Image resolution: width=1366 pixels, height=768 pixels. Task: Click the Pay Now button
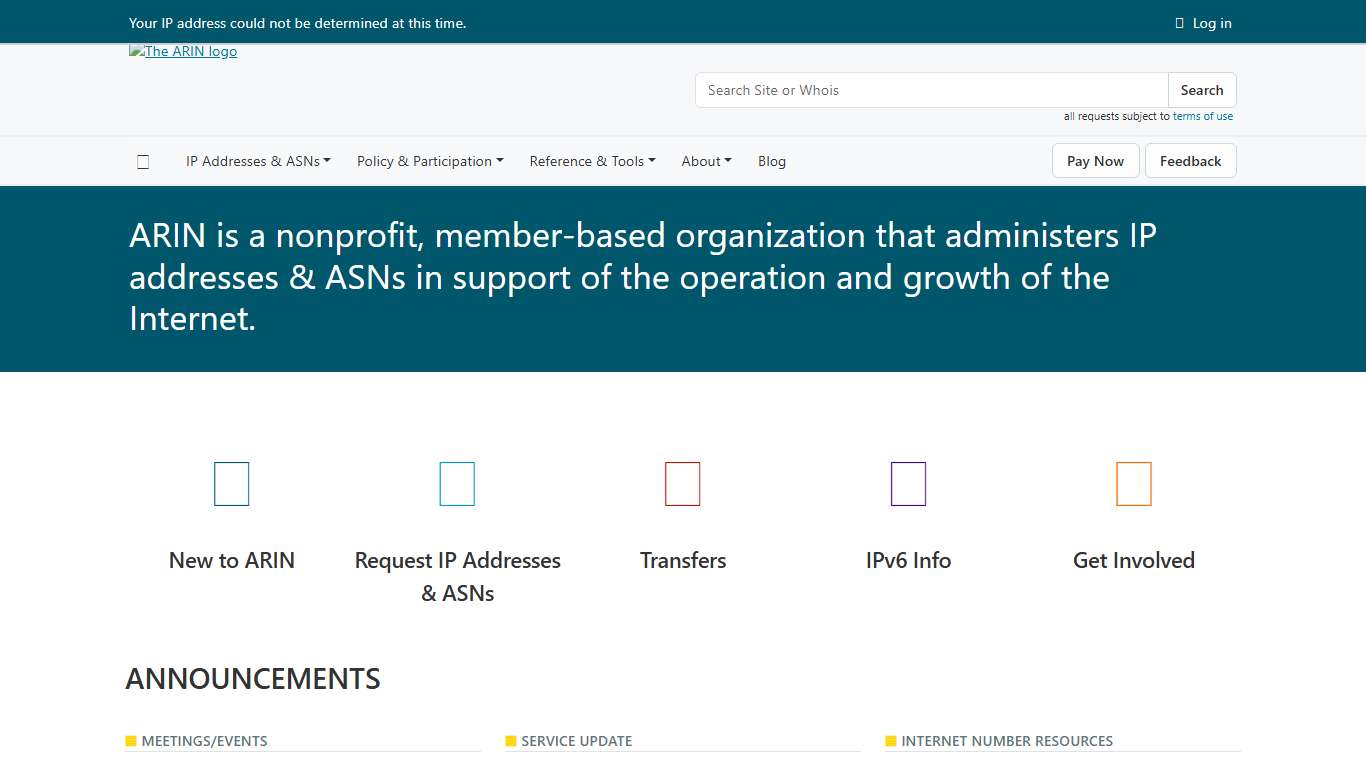click(x=1095, y=161)
